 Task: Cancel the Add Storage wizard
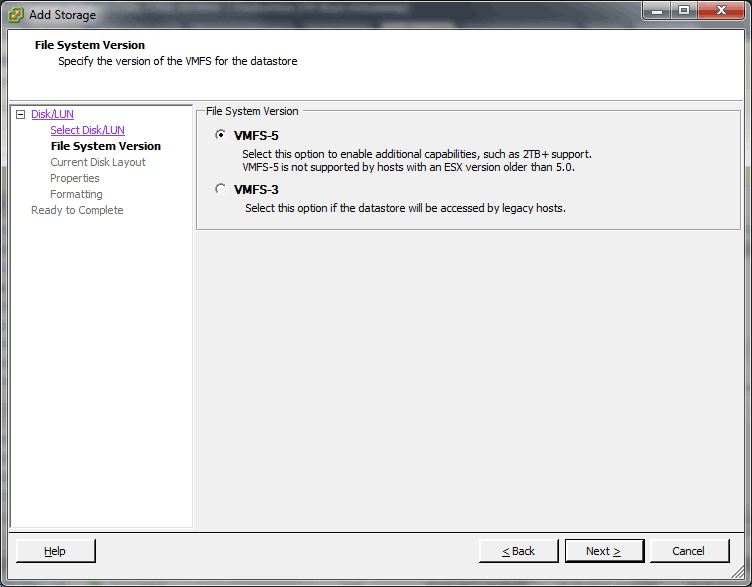point(689,551)
